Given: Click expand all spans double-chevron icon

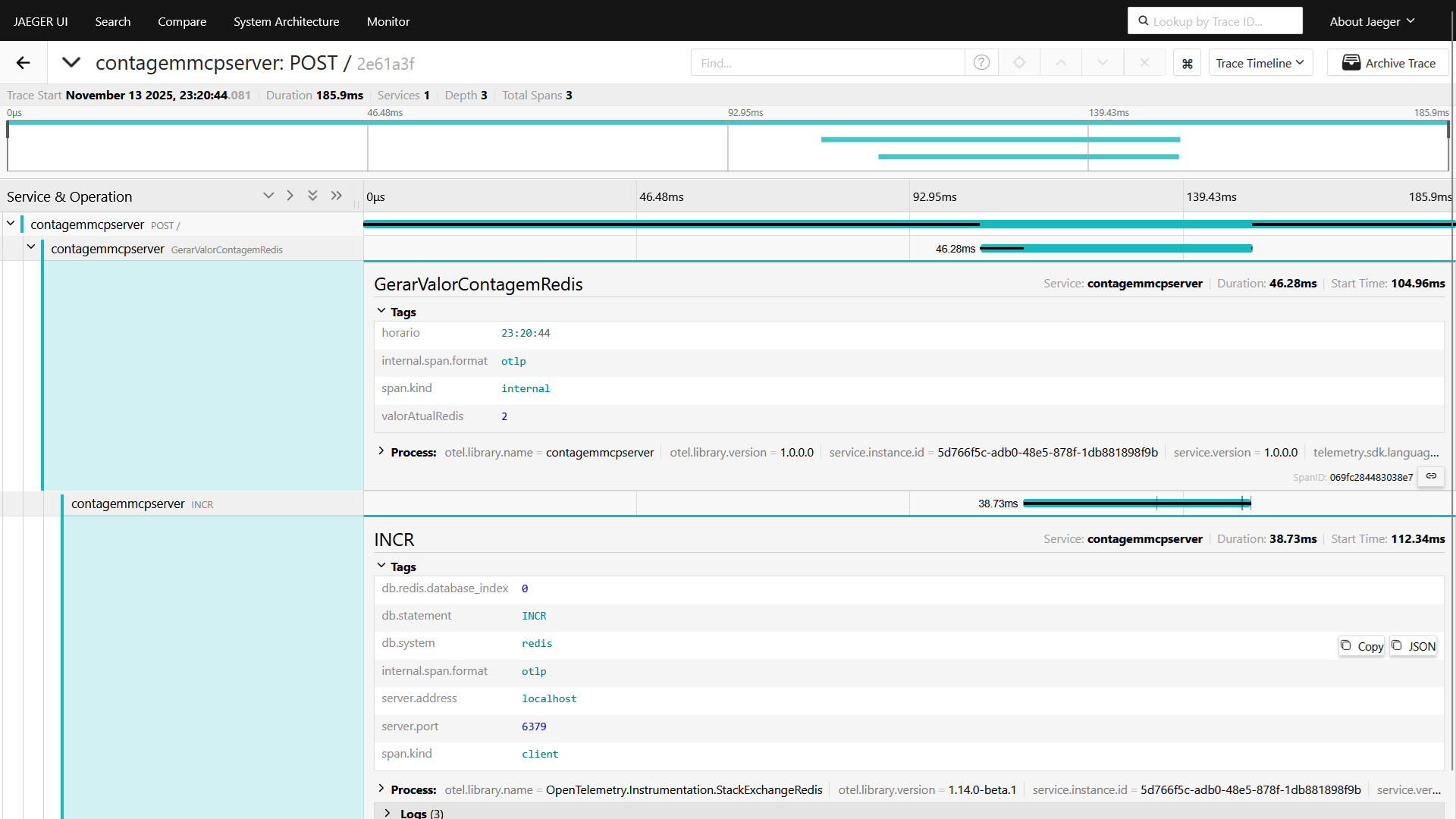Looking at the screenshot, I should (x=312, y=196).
